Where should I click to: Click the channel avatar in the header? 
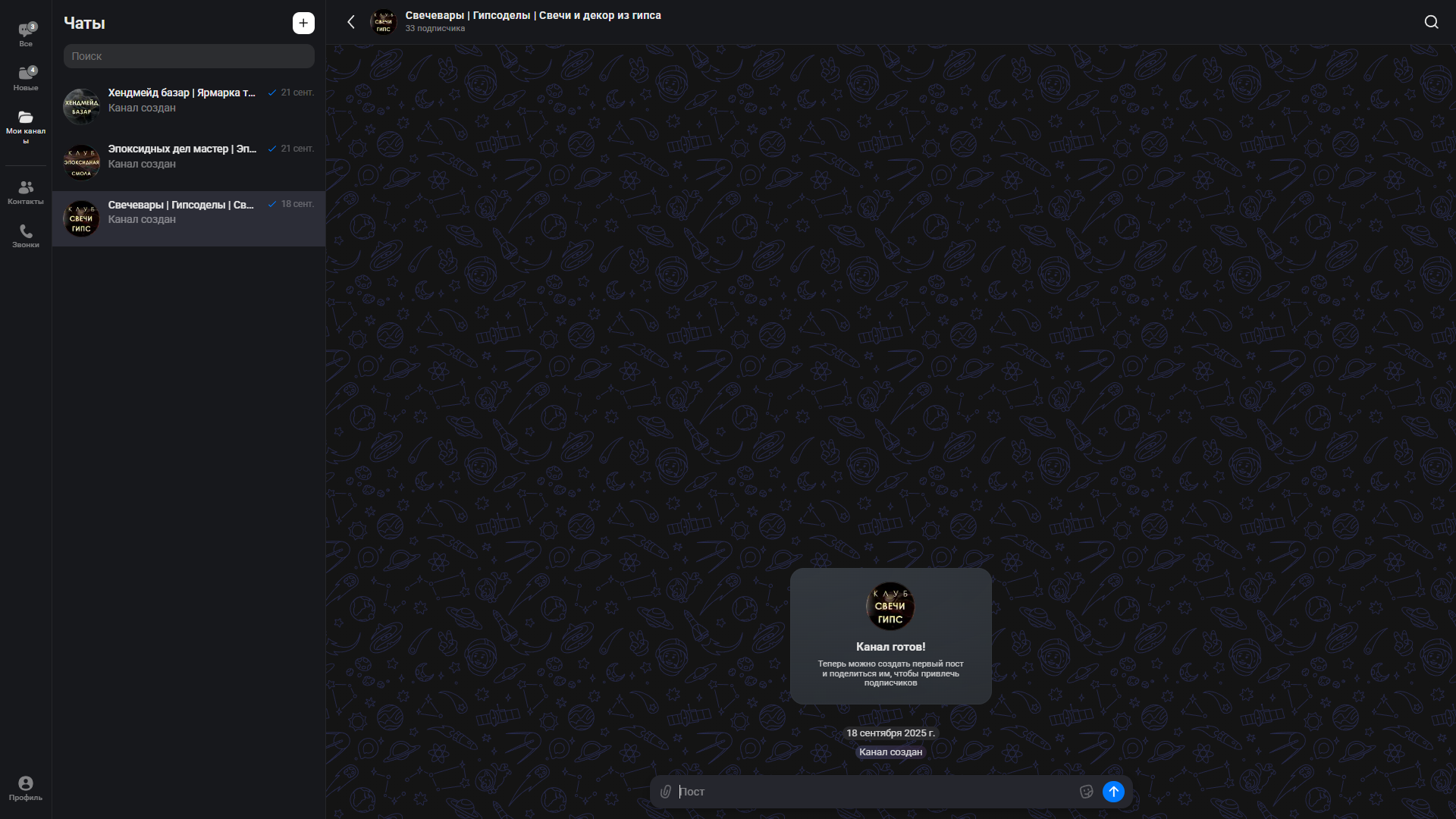coord(384,22)
